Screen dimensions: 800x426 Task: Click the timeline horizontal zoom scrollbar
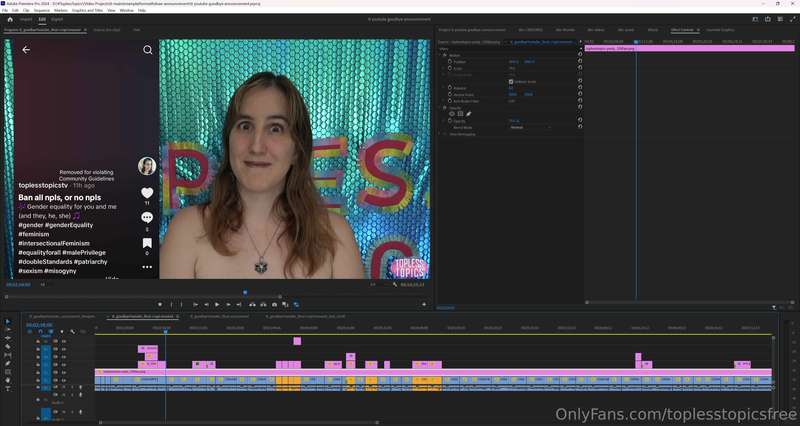pyautogui.click(x=239, y=422)
